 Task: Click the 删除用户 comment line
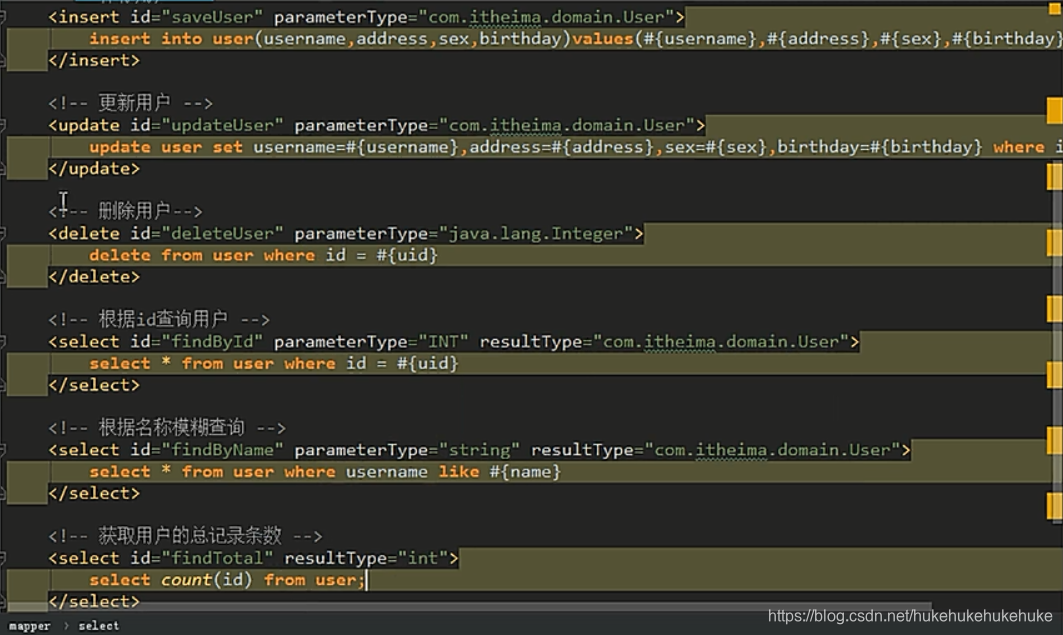[x=125, y=211]
